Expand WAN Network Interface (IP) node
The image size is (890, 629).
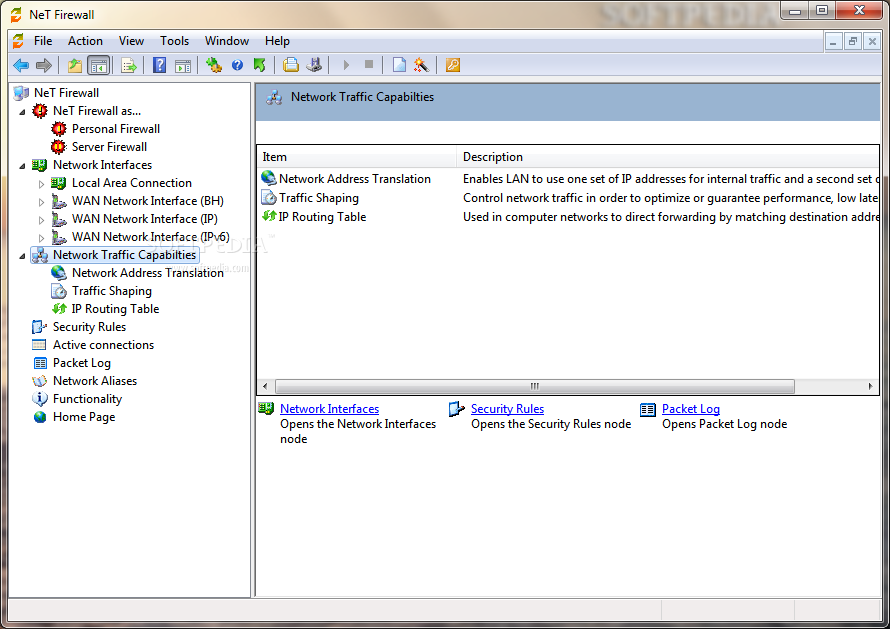click(41, 220)
